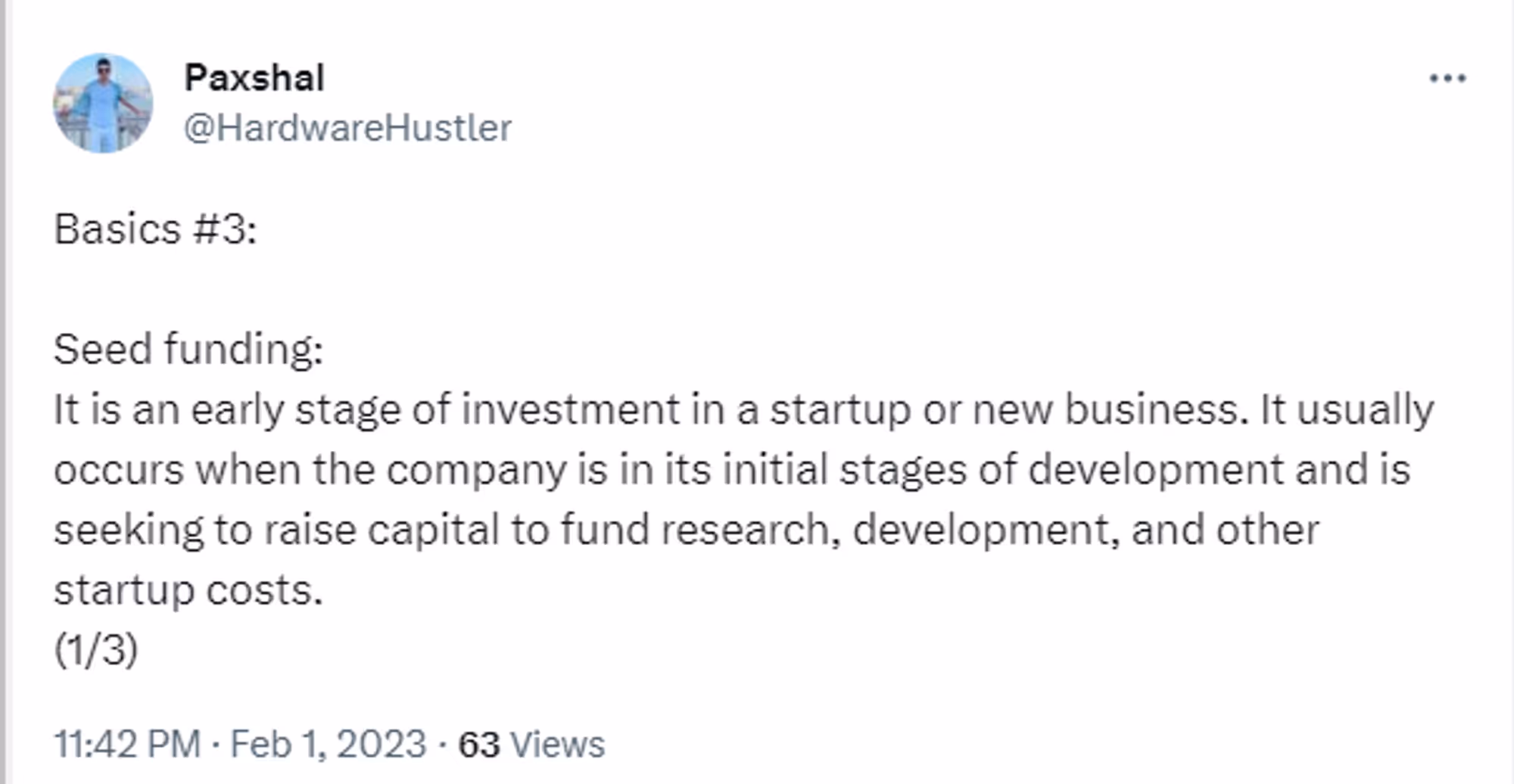This screenshot has height=784, width=1514.
Task: Visit the @HardwareHustler handle profile
Action: (347, 127)
